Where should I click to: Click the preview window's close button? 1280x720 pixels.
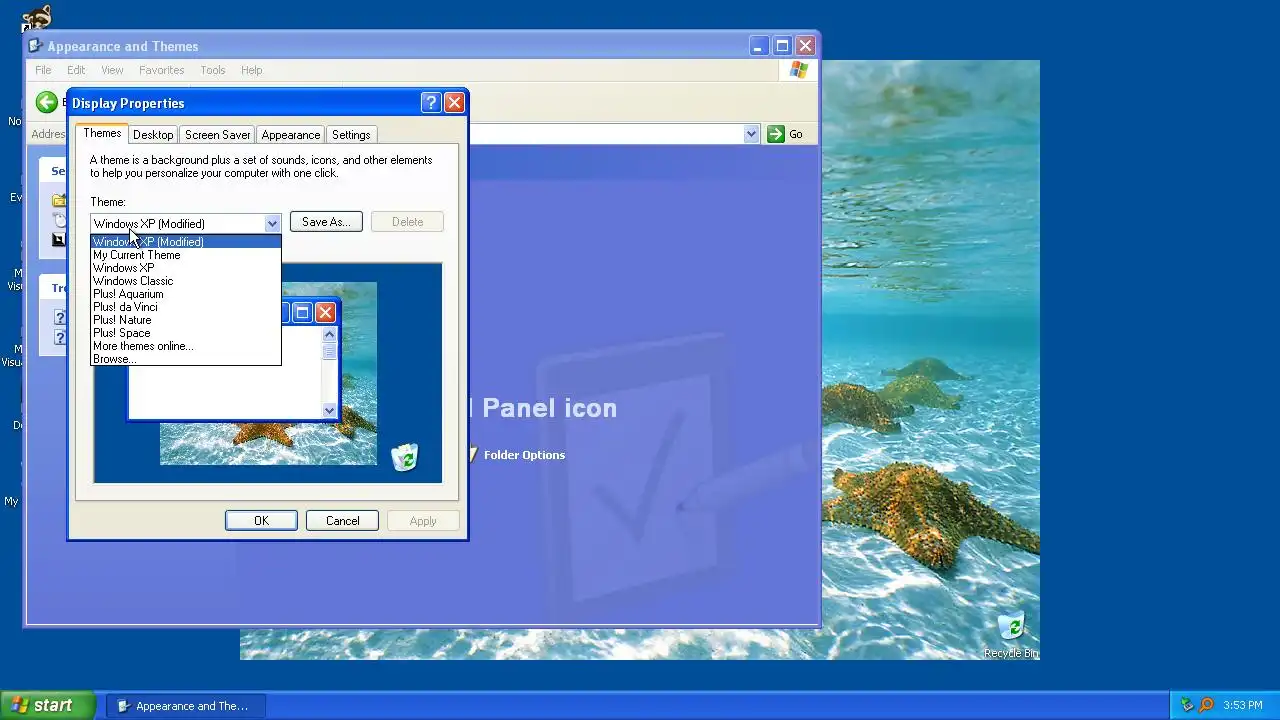click(325, 312)
